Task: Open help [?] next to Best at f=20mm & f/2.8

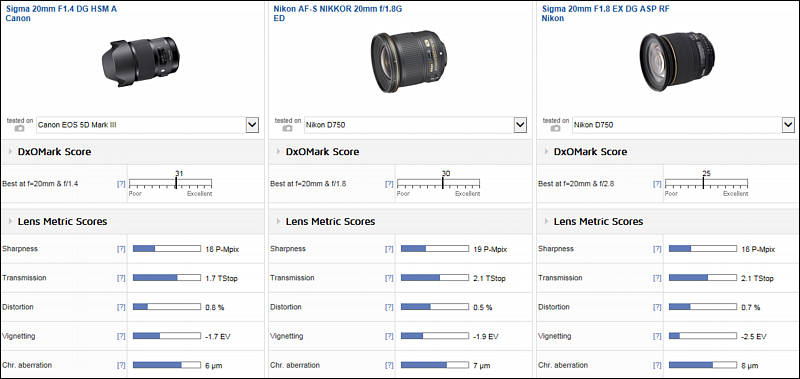Action: [x=657, y=184]
